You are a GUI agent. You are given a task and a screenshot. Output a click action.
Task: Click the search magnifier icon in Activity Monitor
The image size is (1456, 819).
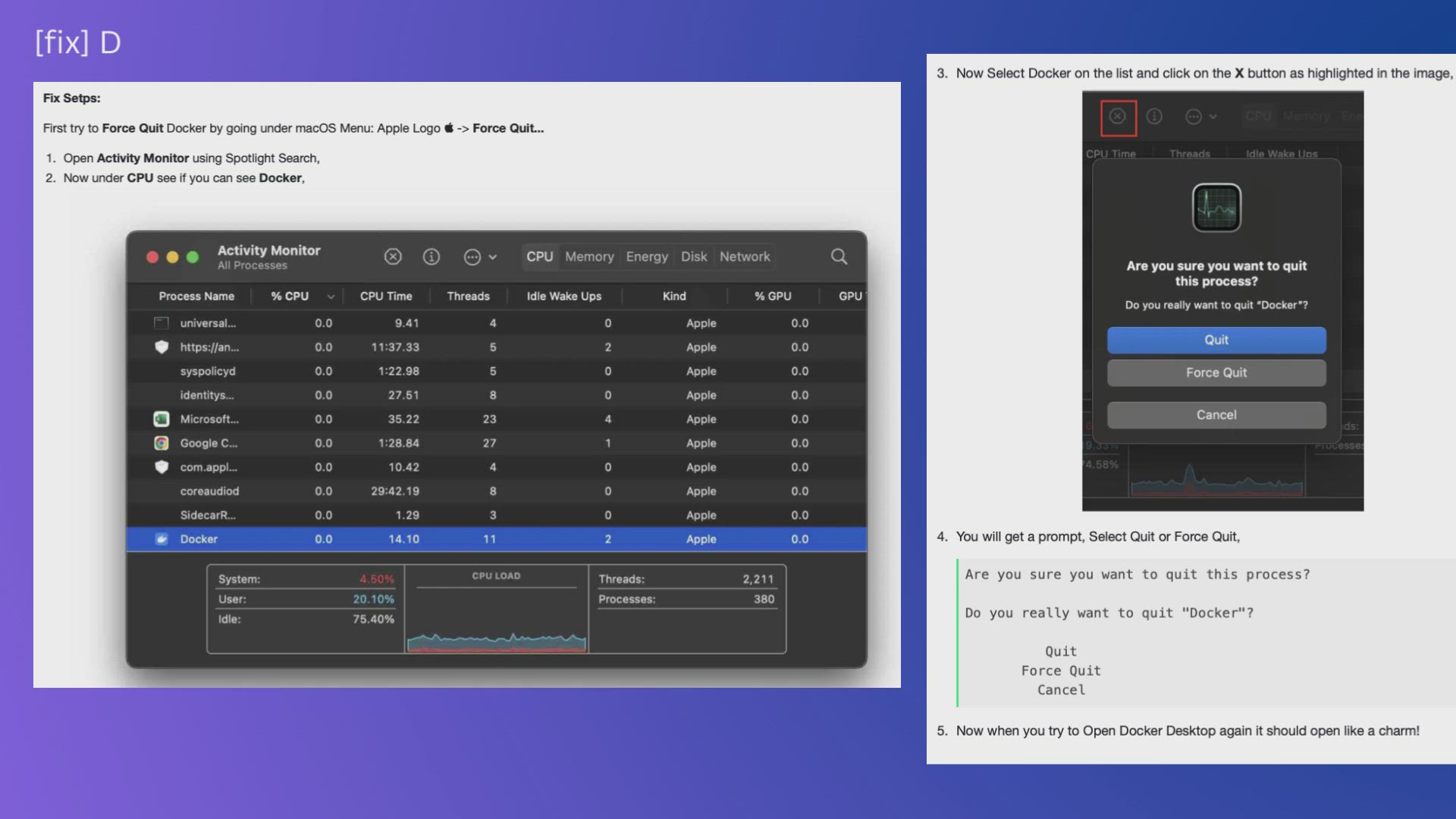pos(839,257)
